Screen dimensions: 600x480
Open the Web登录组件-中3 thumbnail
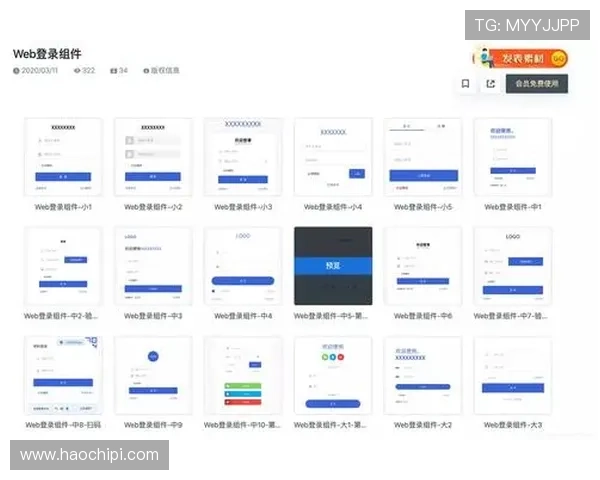(153, 266)
